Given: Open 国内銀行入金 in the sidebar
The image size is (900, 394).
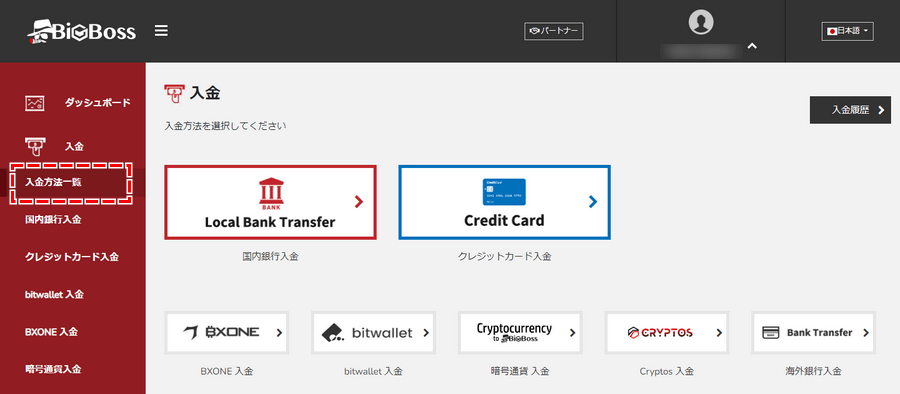Looking at the screenshot, I should [53, 219].
